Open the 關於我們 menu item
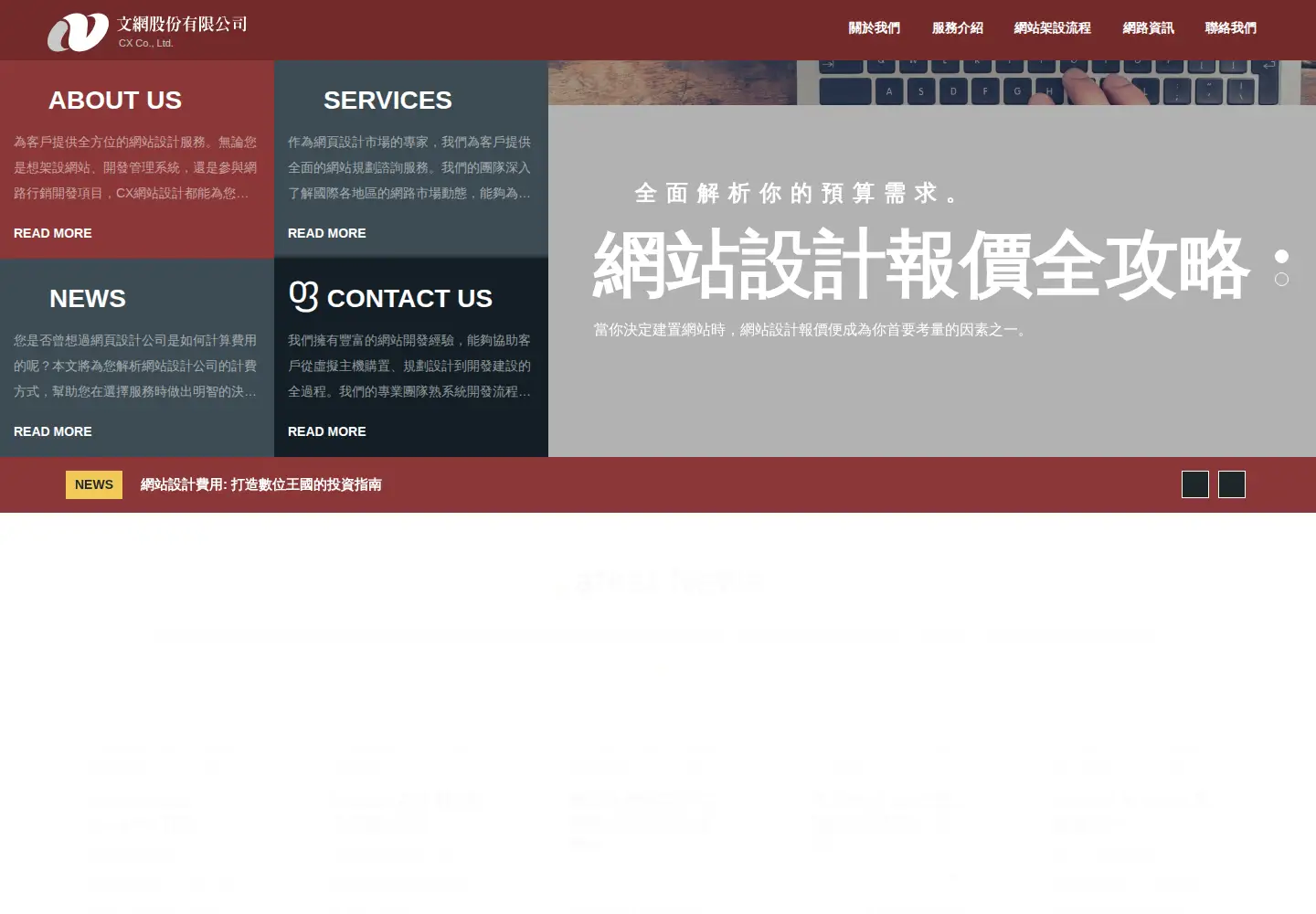Screen dimensions: 1316x914 (x=875, y=28)
